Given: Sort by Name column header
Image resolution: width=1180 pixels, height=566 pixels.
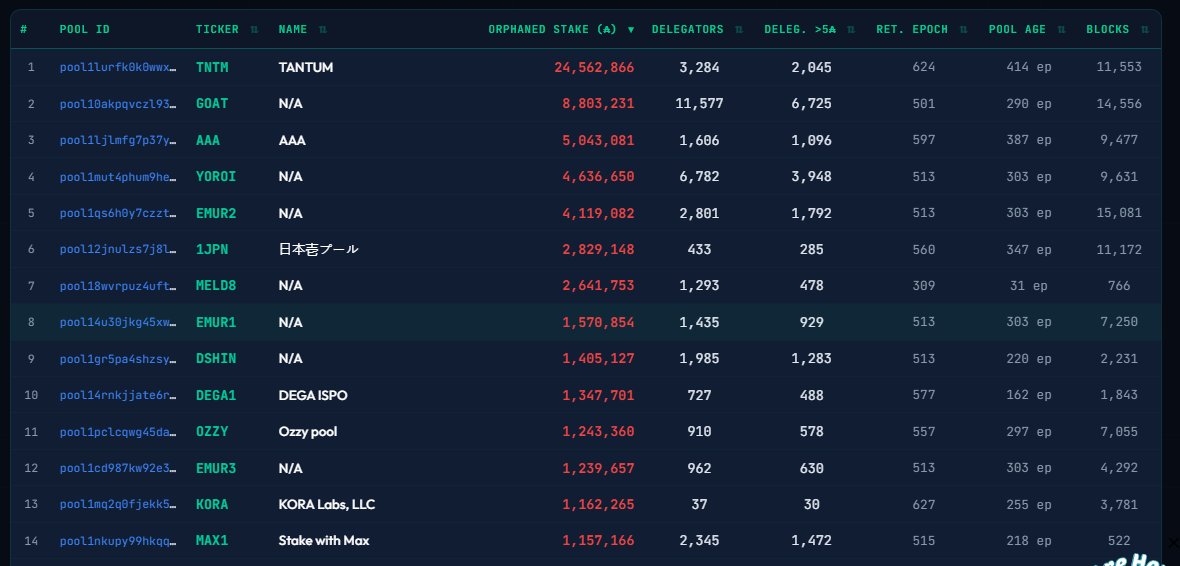Looking at the screenshot, I should tap(303, 29).
